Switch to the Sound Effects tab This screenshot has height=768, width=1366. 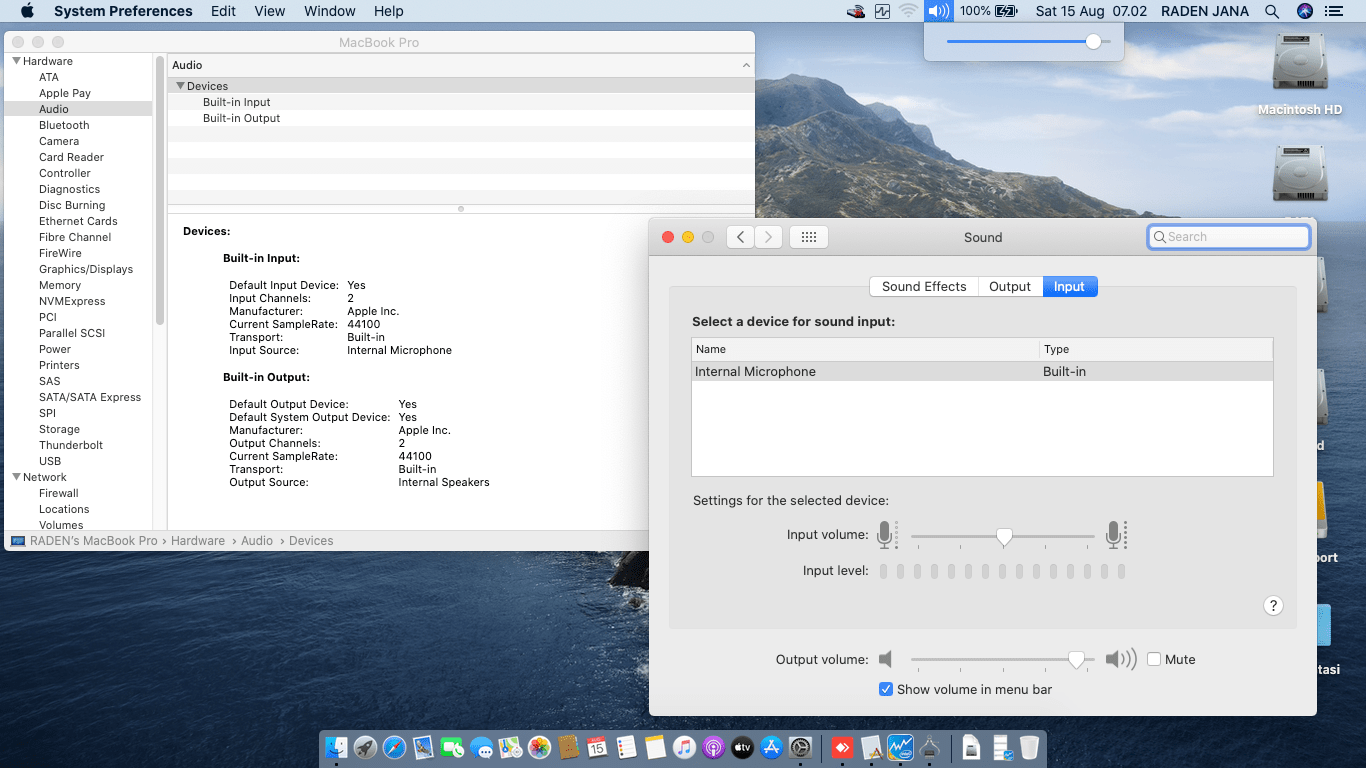coord(923,286)
